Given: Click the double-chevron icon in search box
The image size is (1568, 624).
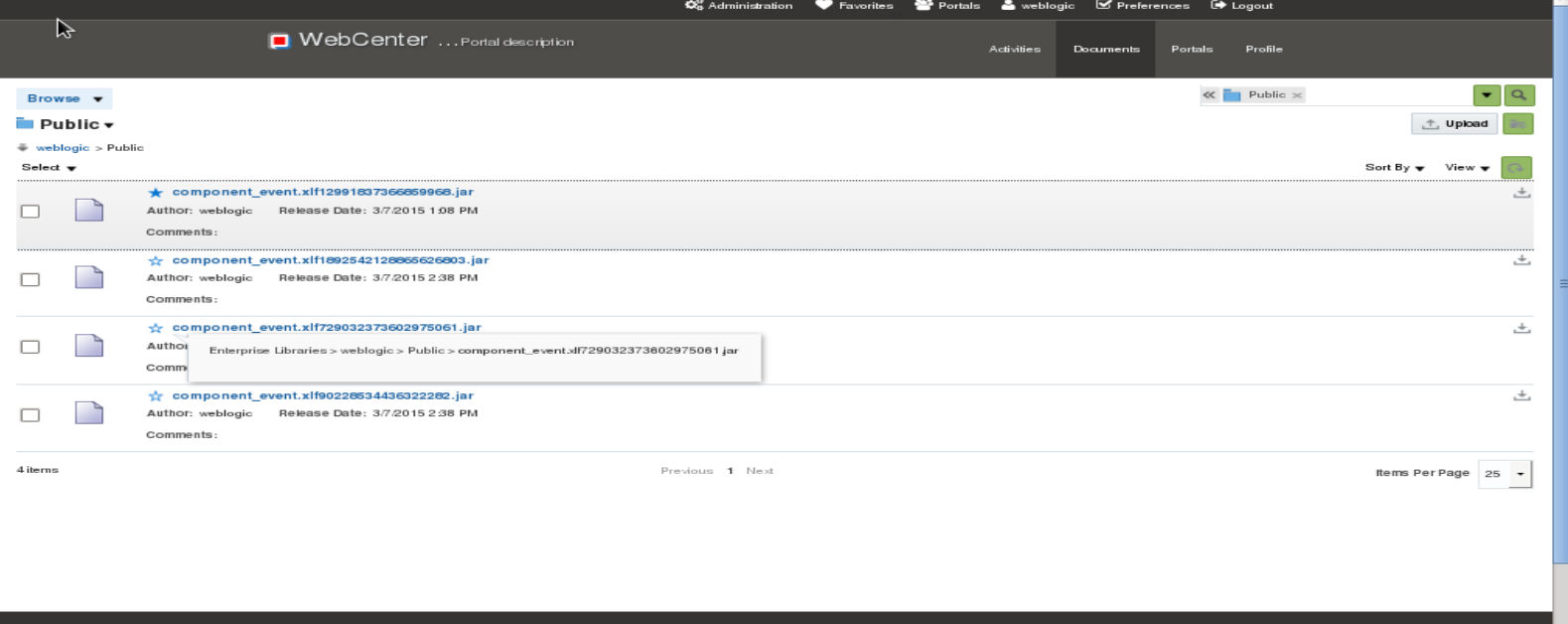Looking at the screenshot, I should click(x=1209, y=95).
